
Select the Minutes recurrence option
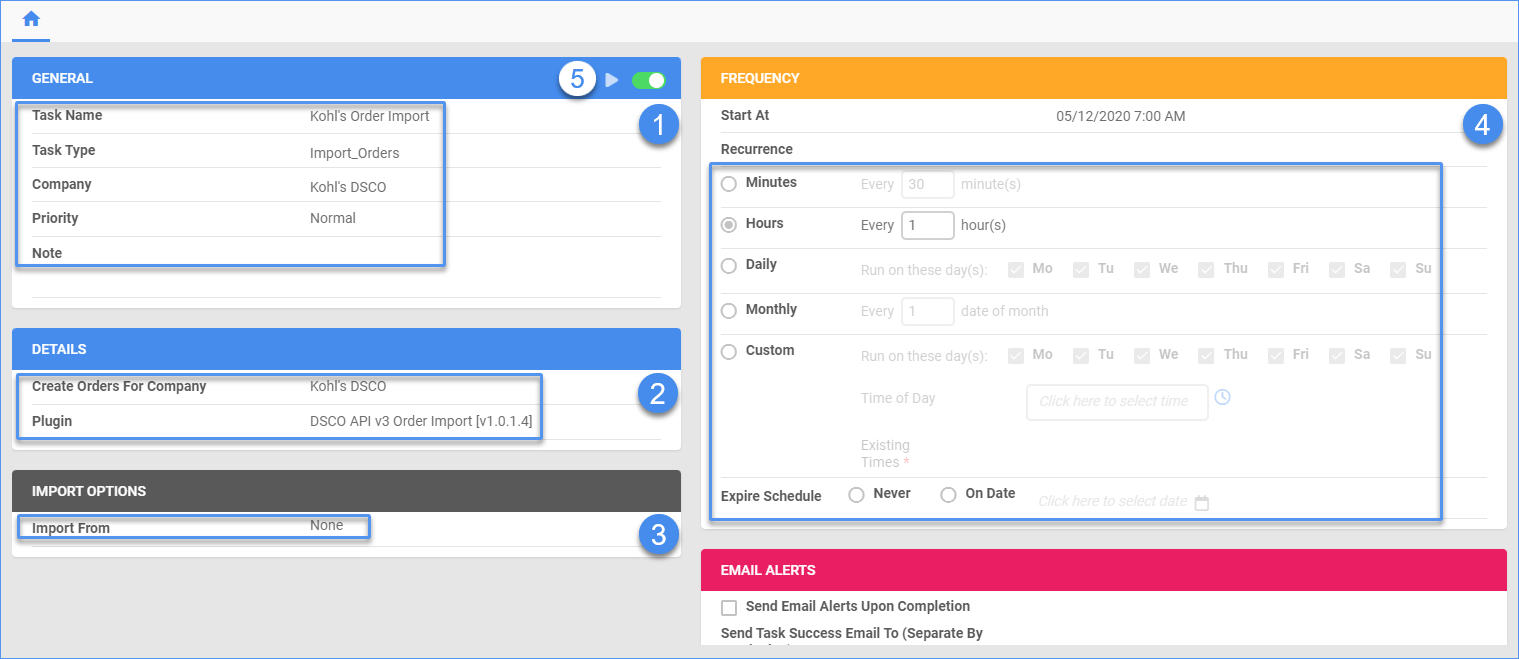729,183
